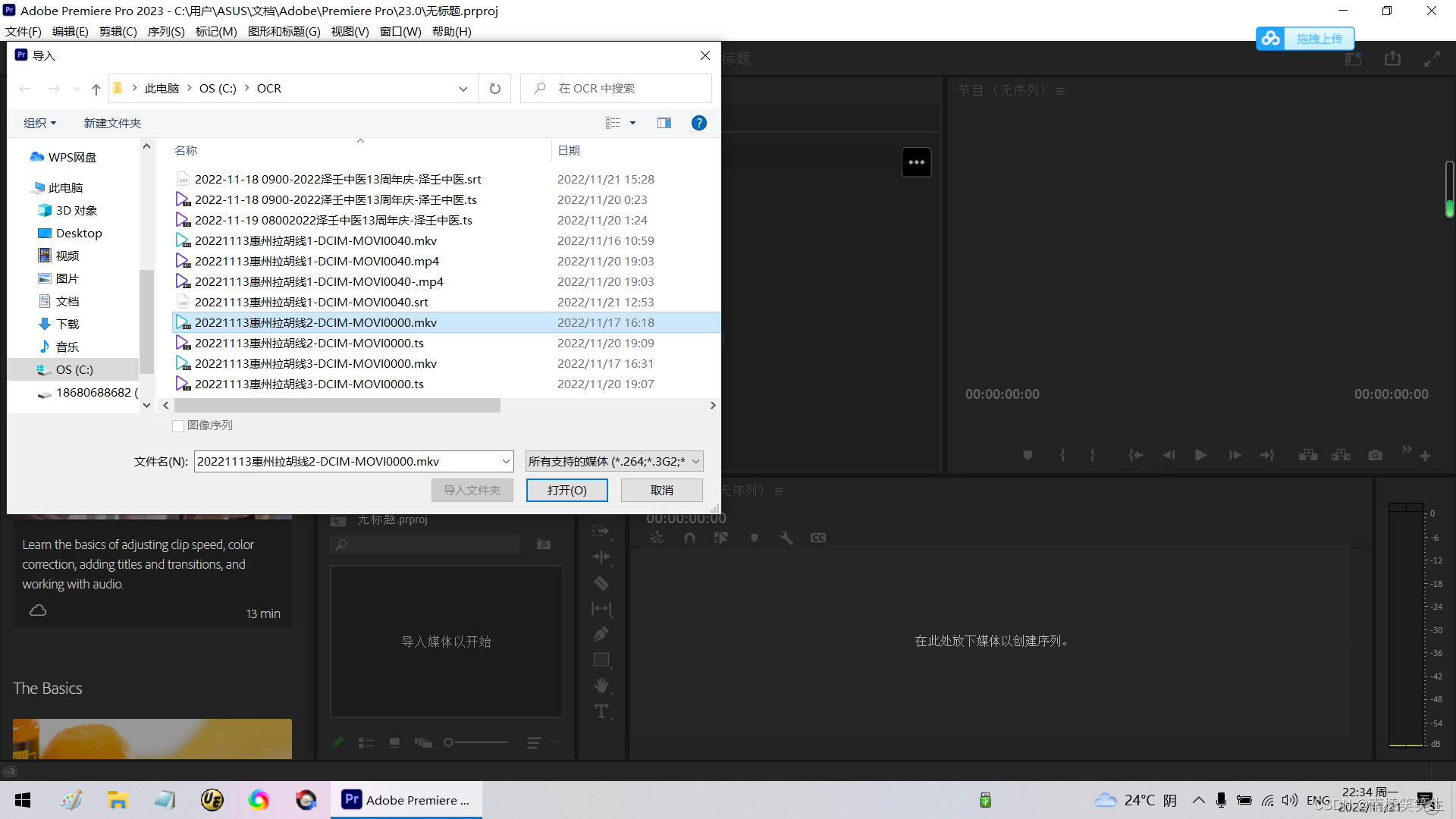Image resolution: width=1456 pixels, height=819 pixels.
Task: Toggle preview pane in import dialog
Action: 664,123
